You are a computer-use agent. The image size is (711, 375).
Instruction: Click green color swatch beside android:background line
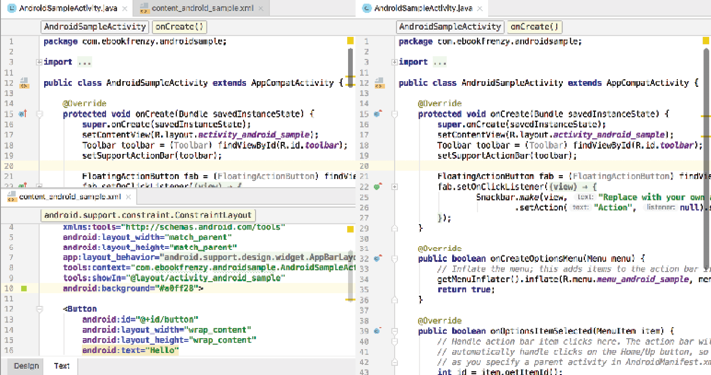[24, 288]
